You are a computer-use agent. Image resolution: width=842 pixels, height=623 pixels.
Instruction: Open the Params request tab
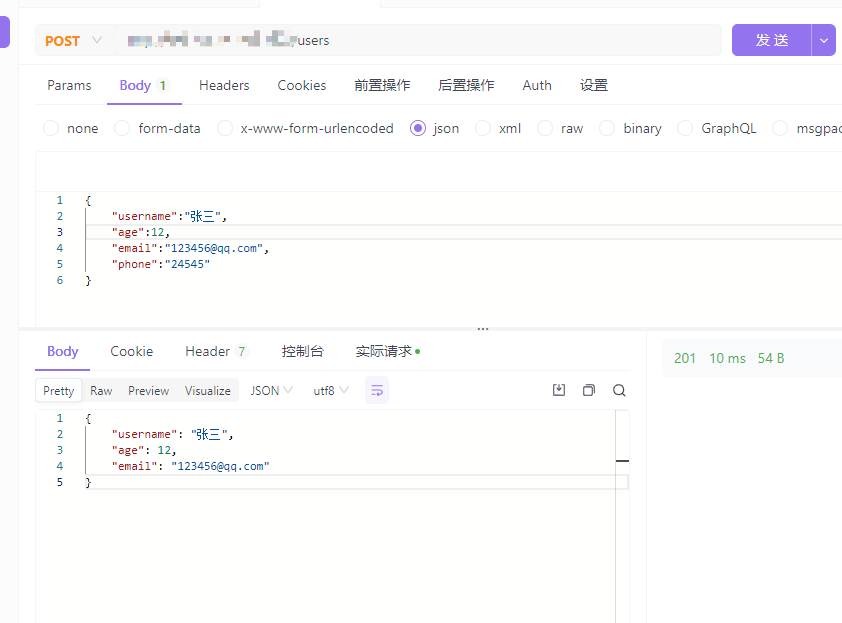click(69, 85)
